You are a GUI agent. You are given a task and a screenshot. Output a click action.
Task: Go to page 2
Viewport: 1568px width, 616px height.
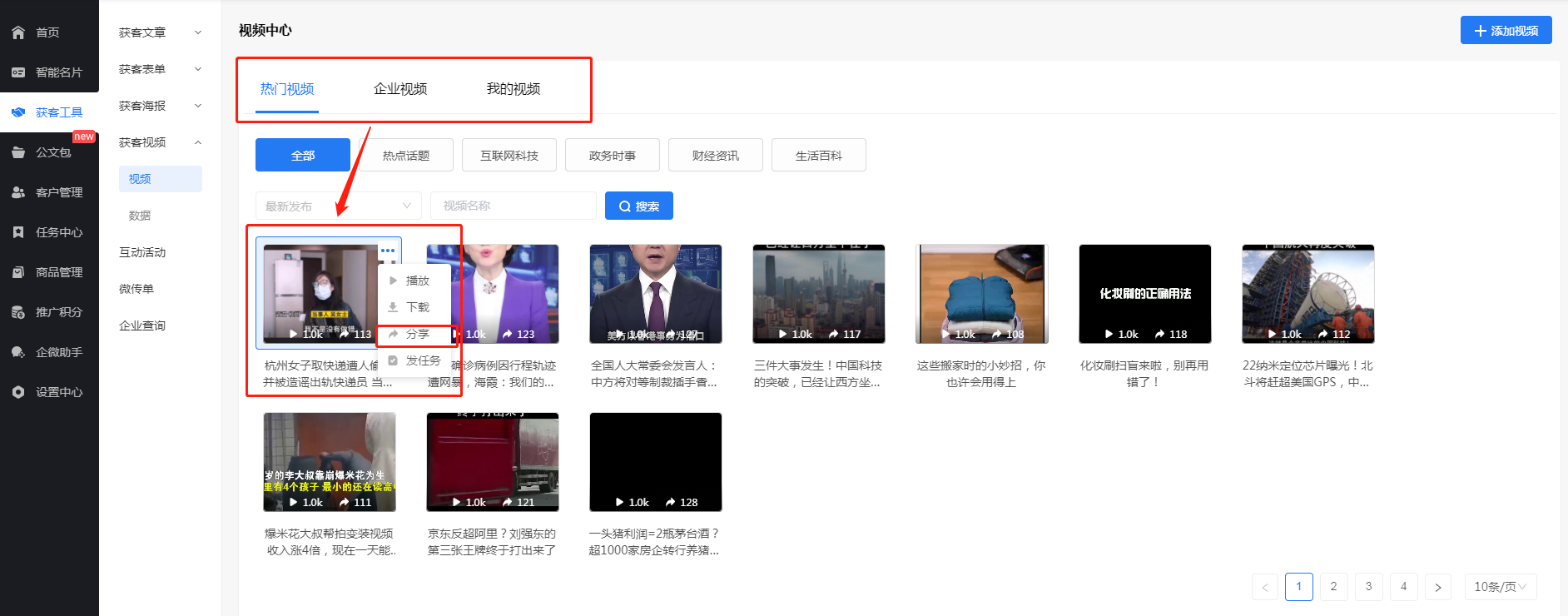[x=1334, y=587]
